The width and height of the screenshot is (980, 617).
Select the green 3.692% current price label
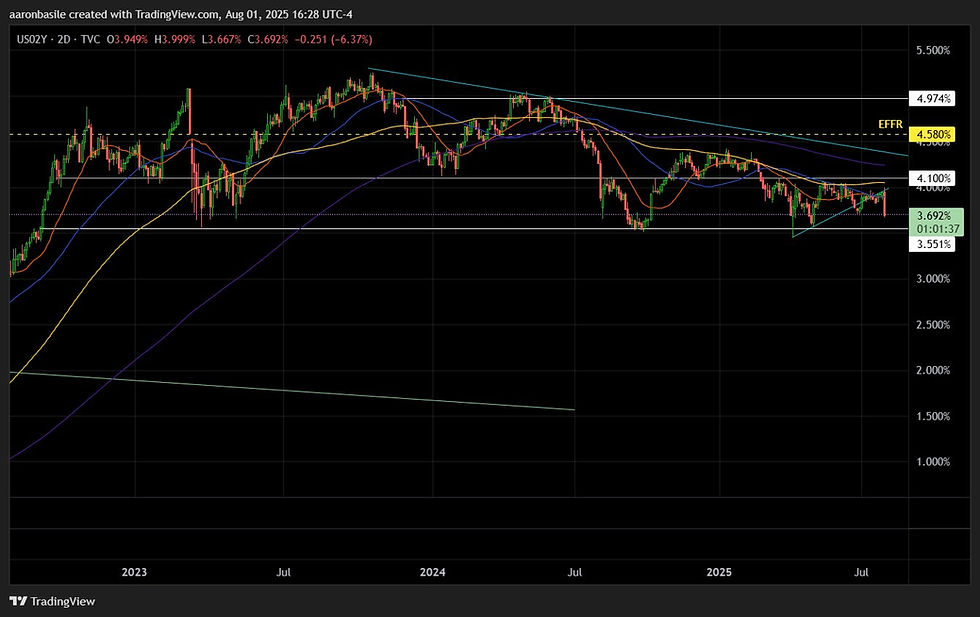click(933, 214)
